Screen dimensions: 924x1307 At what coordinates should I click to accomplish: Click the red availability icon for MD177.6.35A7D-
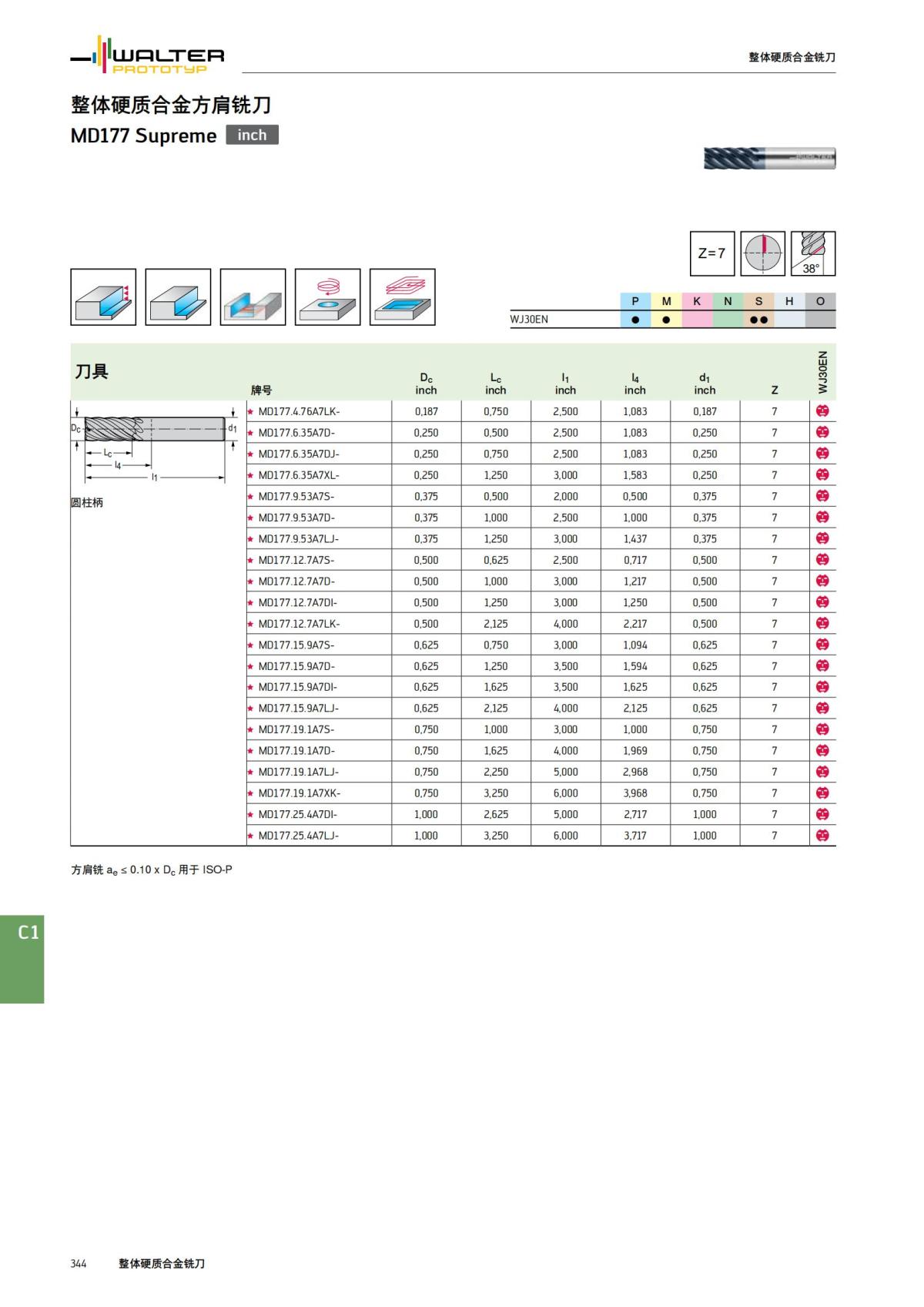click(x=822, y=433)
